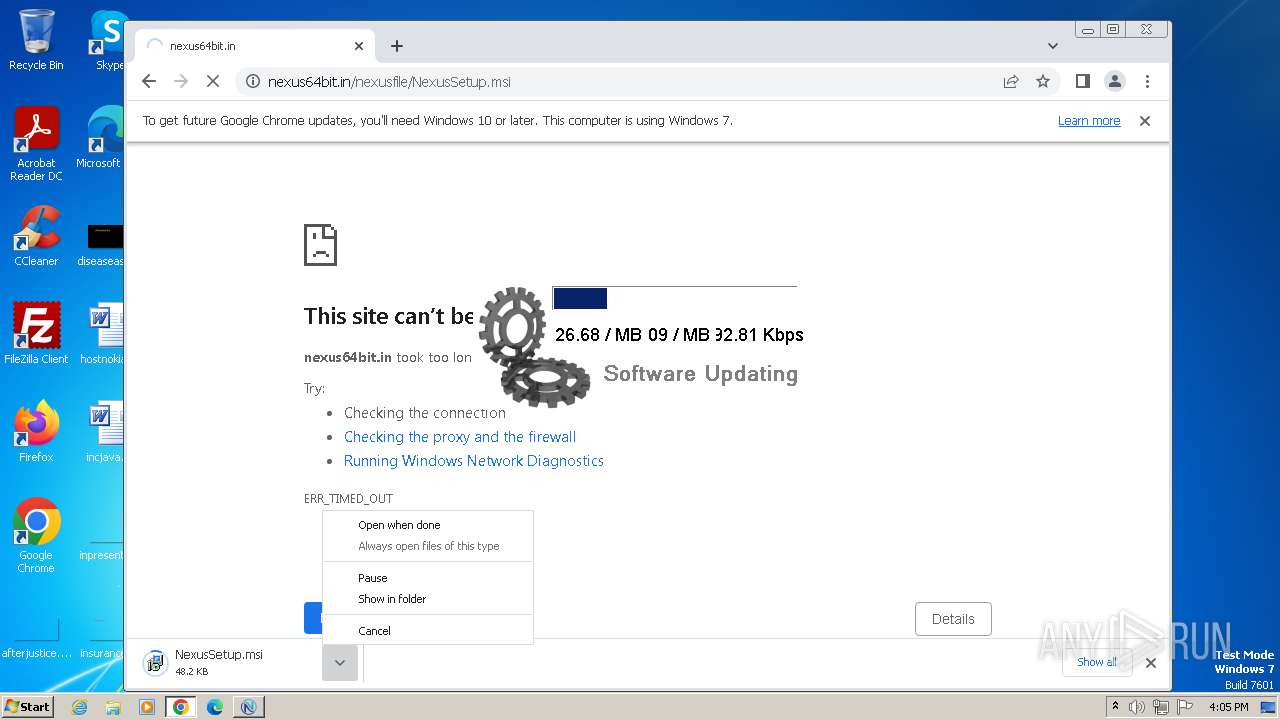1280x720 pixels.
Task: Open tab search chevron
Action: [1052, 46]
